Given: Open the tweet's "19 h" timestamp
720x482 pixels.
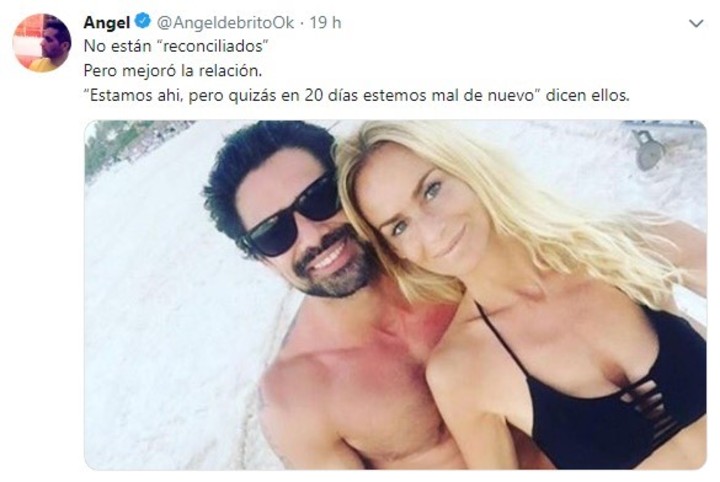Looking at the screenshot, I should click(325, 22).
